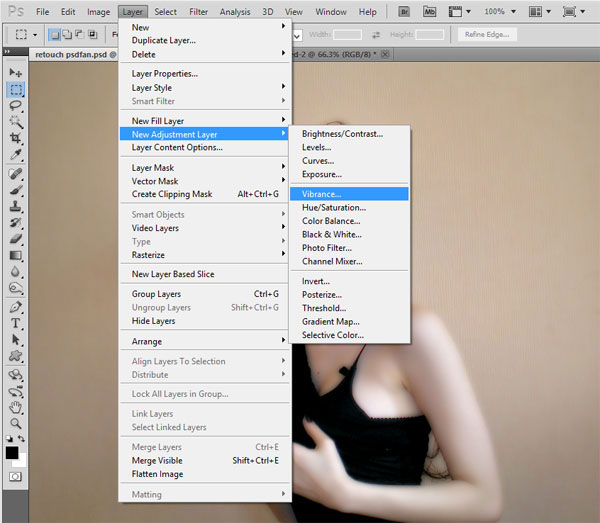The image size is (600, 523).
Task: Select the Rectangular Marquee tool
Action: (x=15, y=90)
